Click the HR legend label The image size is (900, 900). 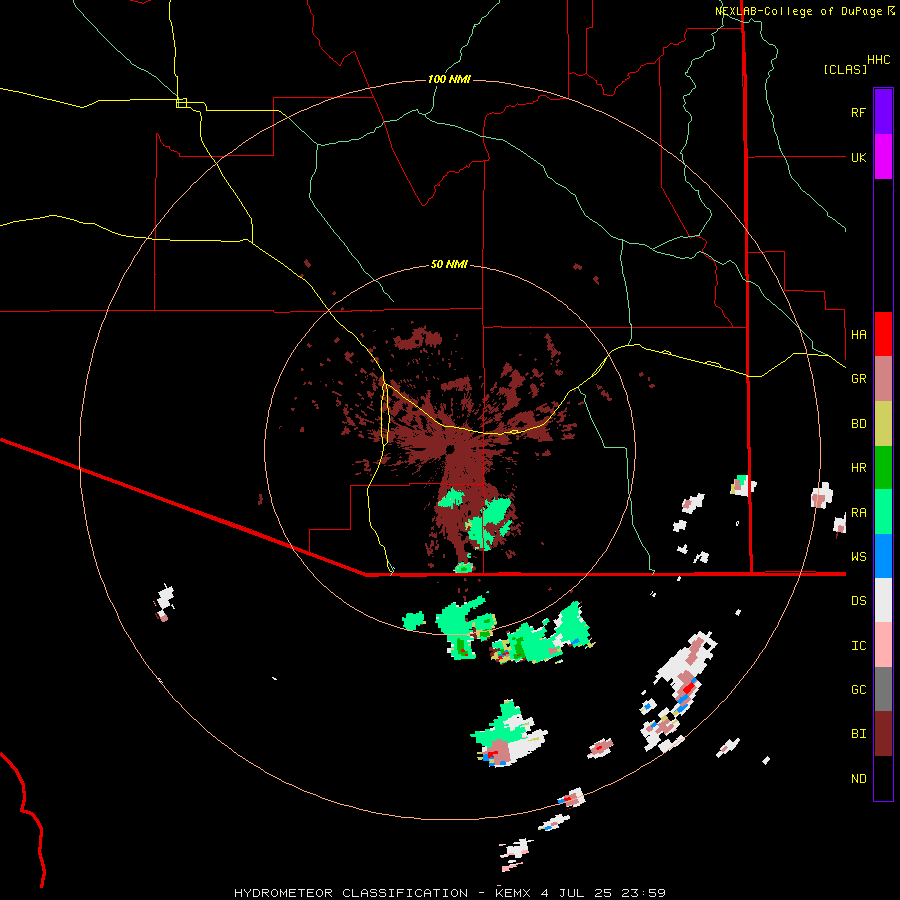858,468
